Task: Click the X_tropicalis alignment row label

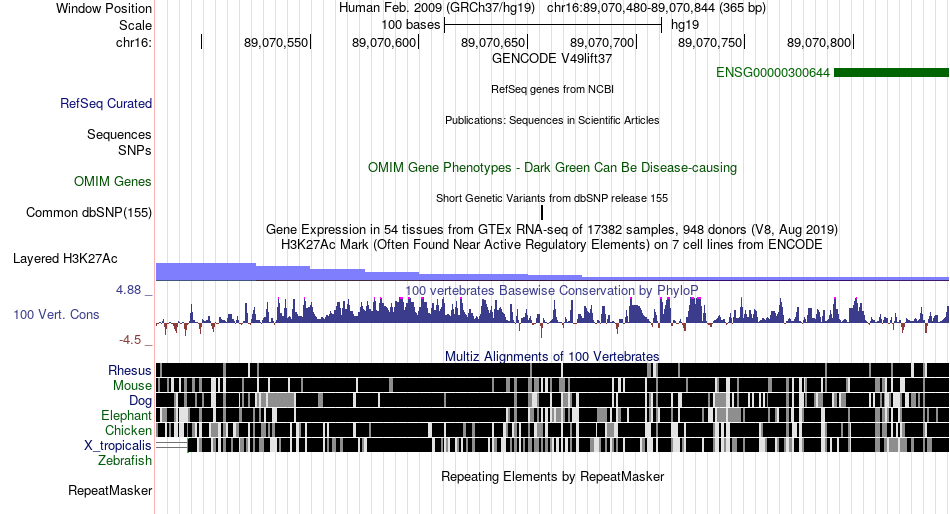Action: click(118, 446)
